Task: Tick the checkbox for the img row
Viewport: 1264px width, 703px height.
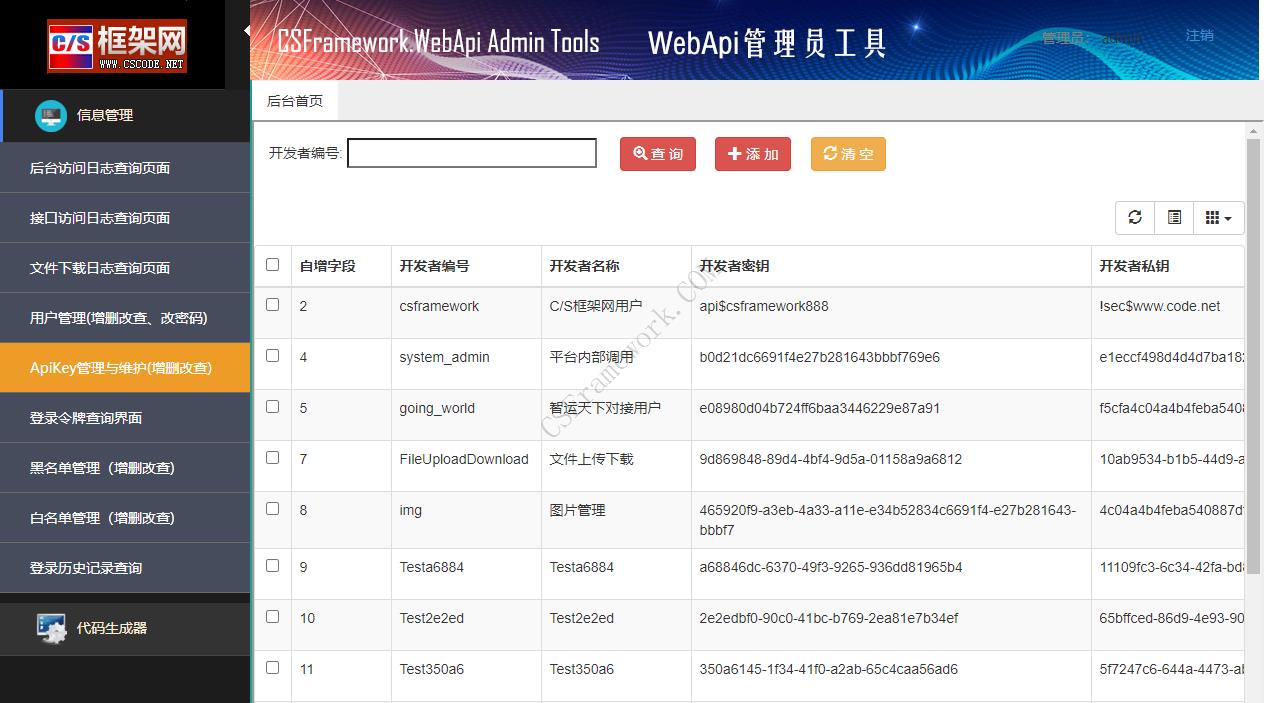Action: pyautogui.click(x=272, y=509)
